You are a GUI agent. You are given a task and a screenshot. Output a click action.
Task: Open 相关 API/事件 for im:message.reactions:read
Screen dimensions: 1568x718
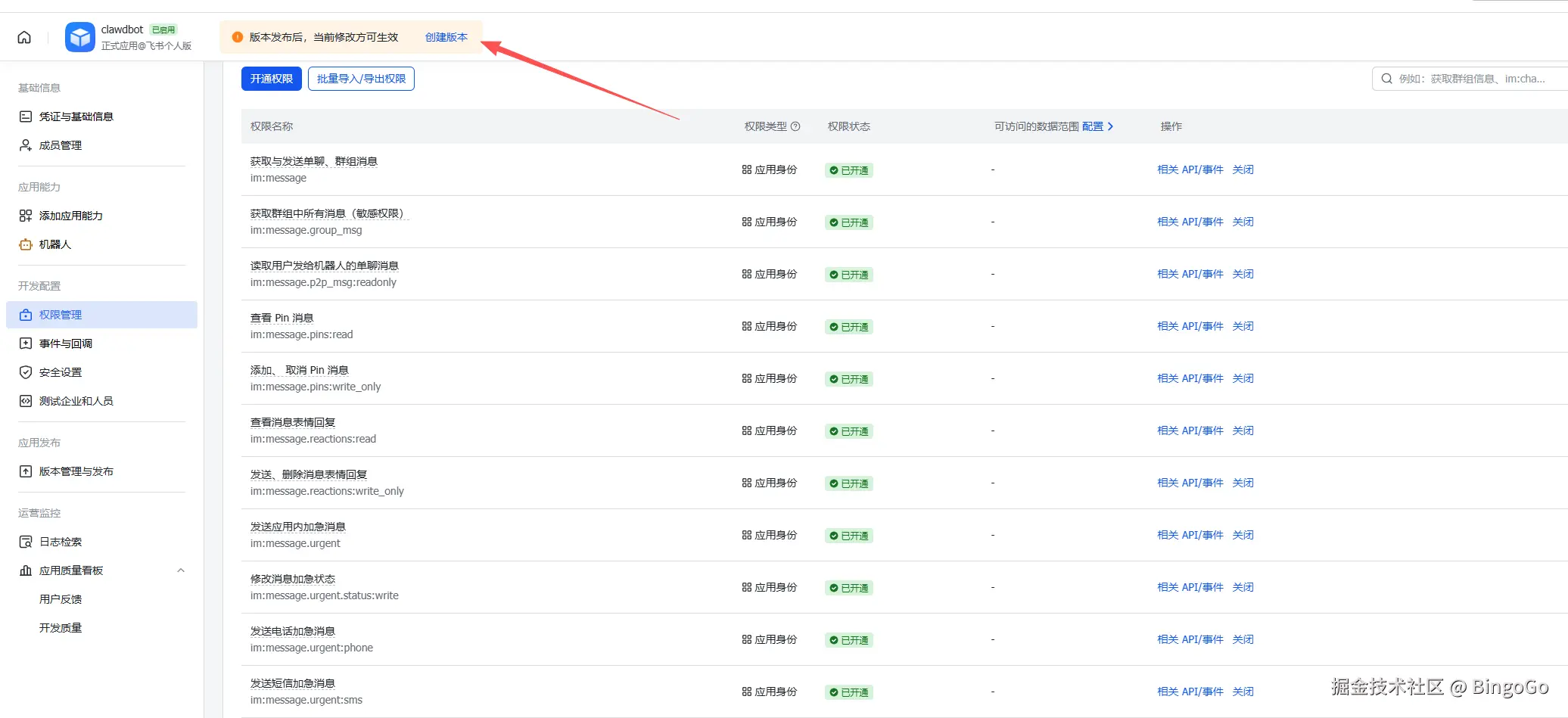point(1190,430)
